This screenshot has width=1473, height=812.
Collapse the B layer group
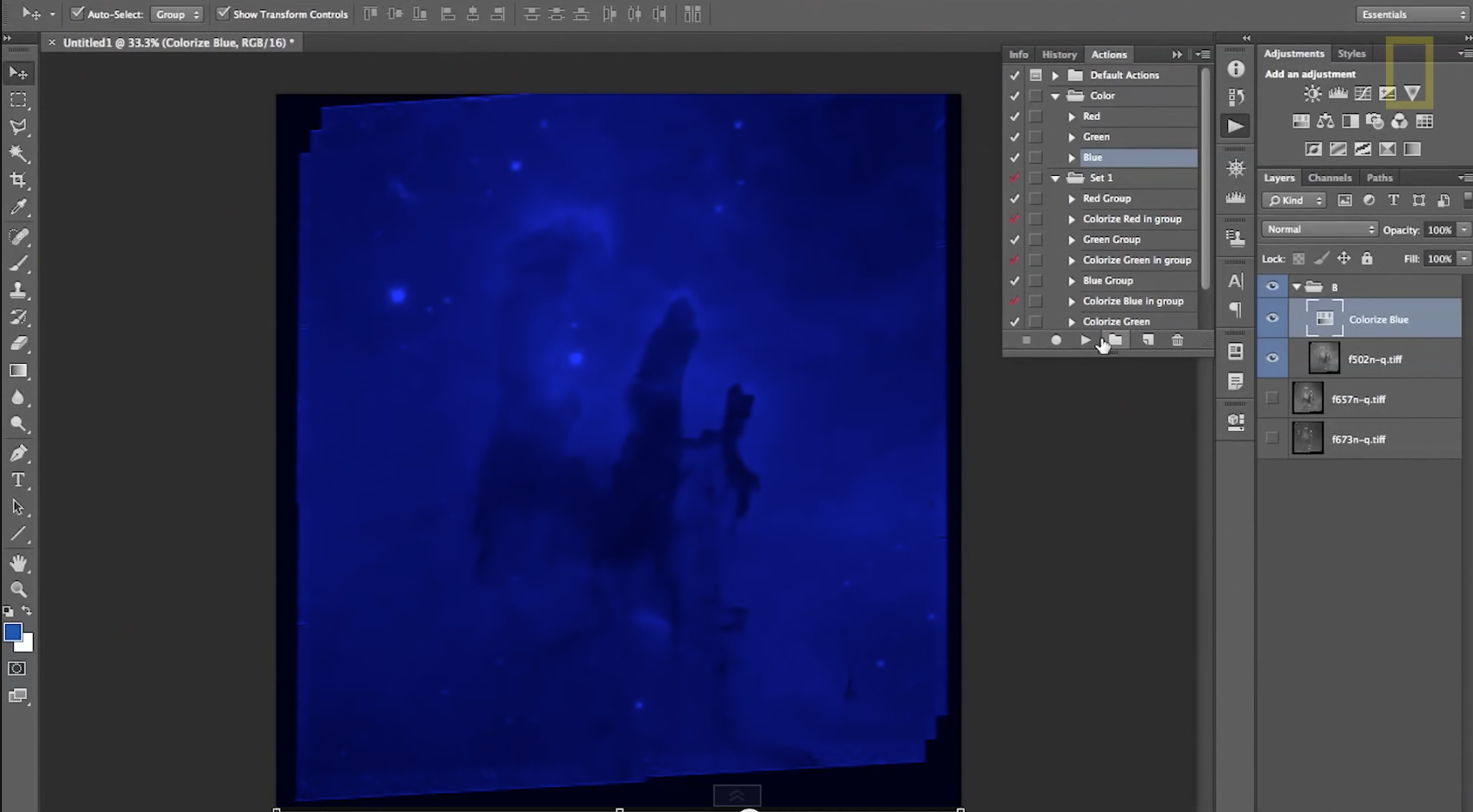point(1296,287)
